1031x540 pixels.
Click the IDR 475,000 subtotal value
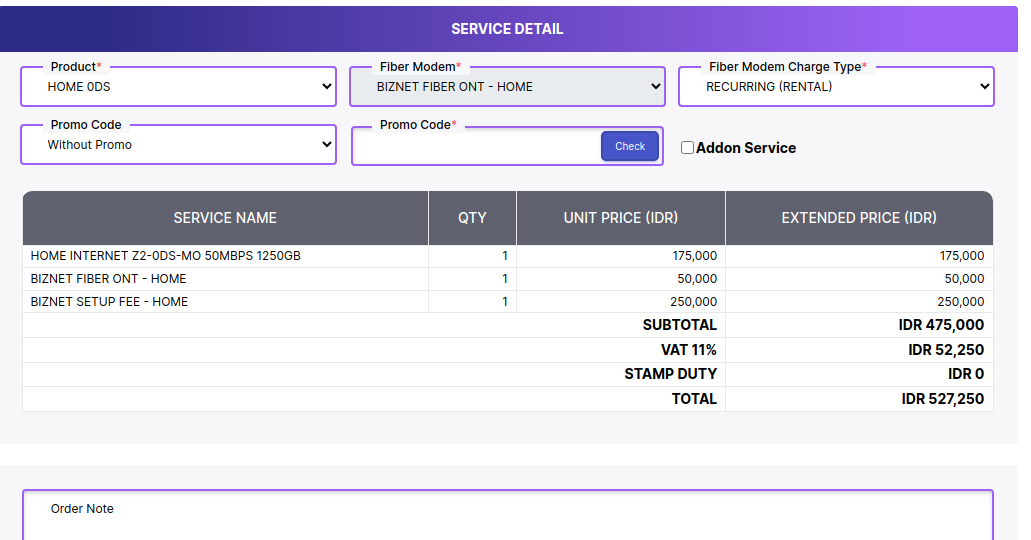click(x=941, y=325)
